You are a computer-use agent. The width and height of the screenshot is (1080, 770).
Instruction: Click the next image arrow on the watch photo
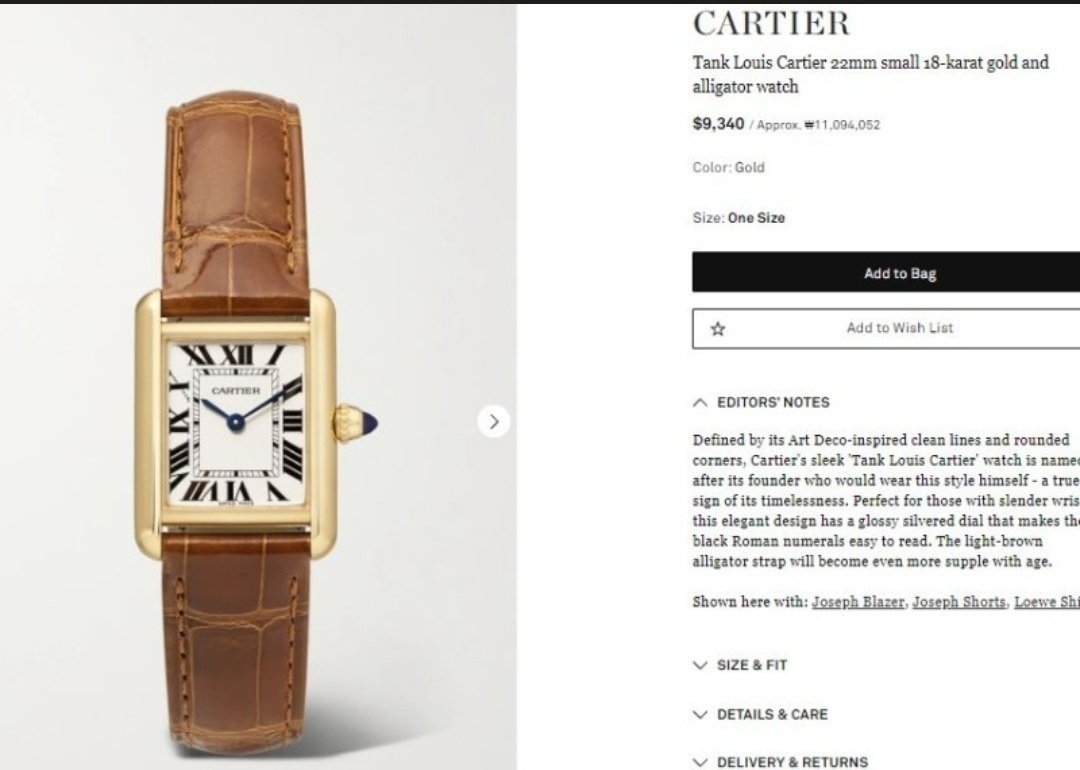coord(494,422)
